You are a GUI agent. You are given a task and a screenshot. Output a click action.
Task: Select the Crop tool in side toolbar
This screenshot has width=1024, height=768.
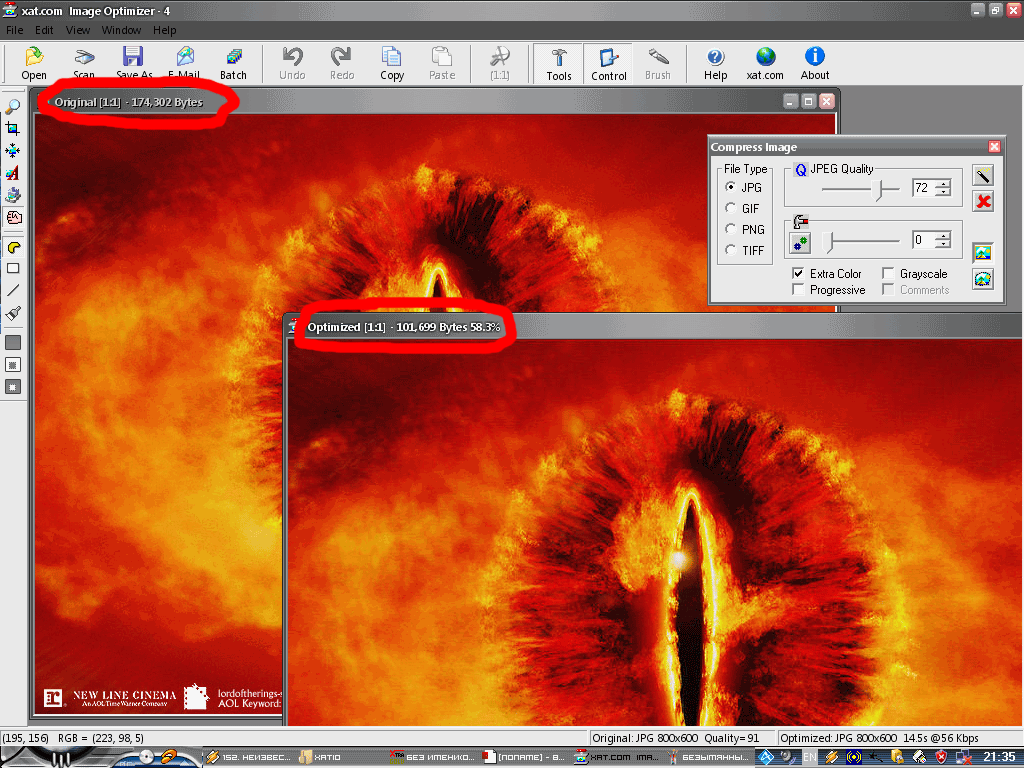(x=12, y=129)
